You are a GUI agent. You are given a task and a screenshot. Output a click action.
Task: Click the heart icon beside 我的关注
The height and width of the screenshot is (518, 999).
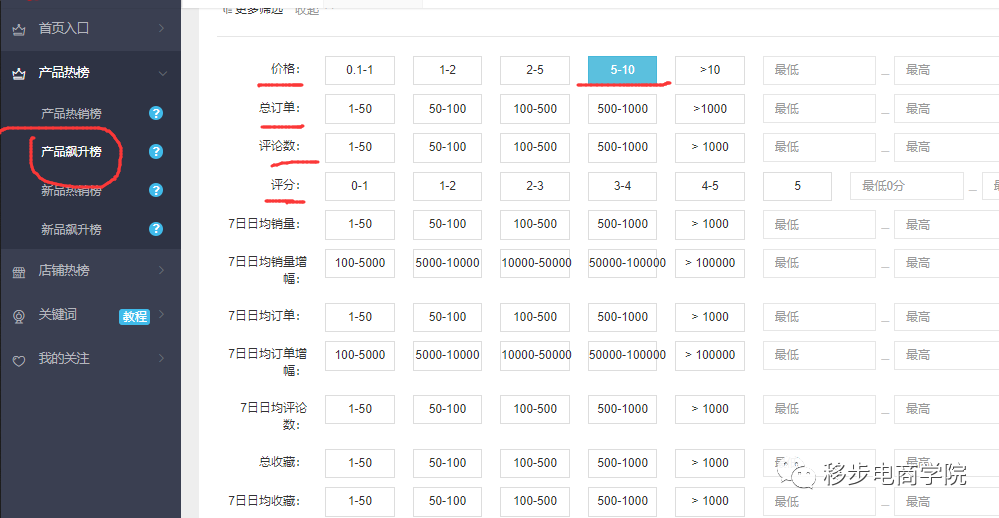(19, 361)
